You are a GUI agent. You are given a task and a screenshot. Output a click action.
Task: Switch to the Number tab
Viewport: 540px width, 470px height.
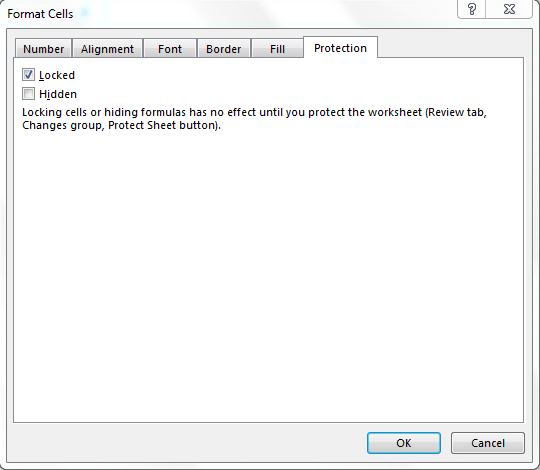tap(43, 49)
